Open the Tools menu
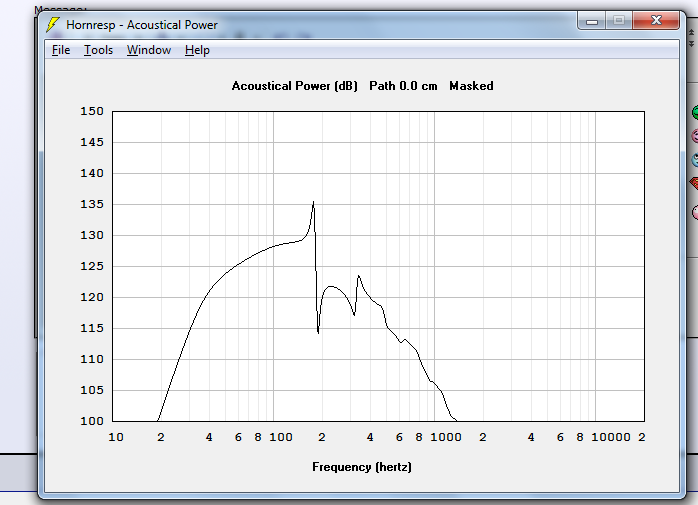698x505 pixels. (x=98, y=50)
